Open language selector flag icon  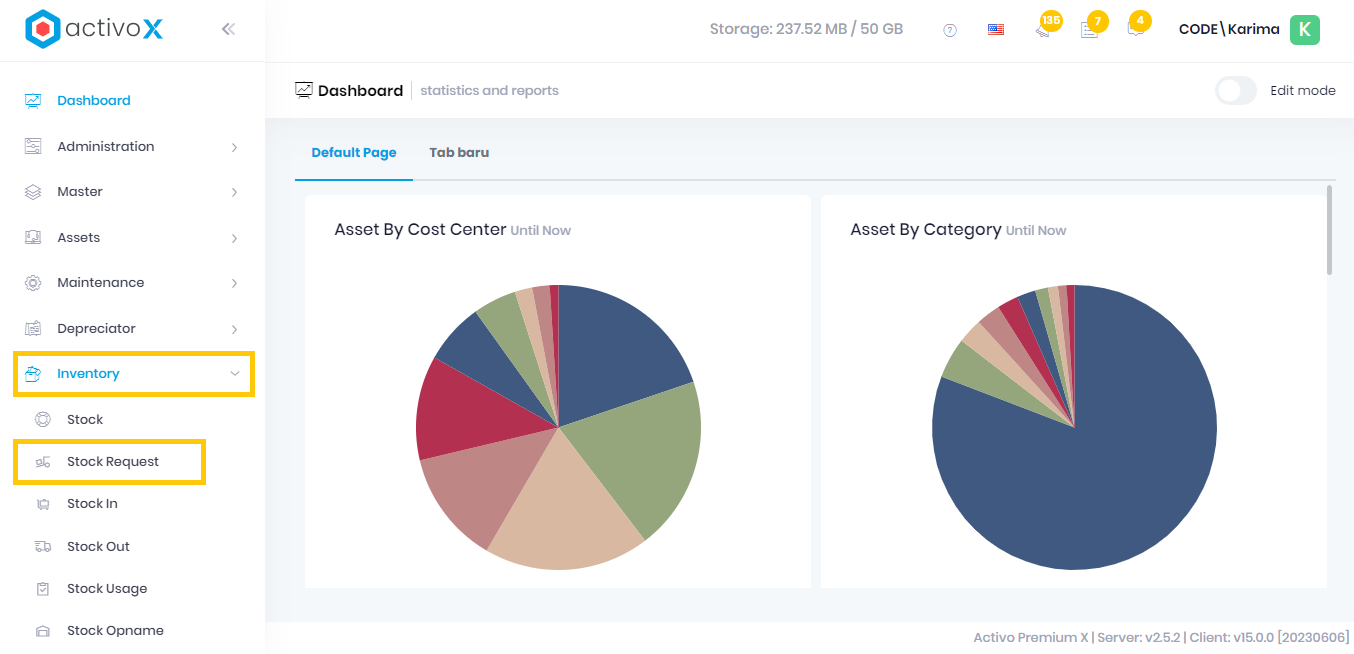coord(995,30)
